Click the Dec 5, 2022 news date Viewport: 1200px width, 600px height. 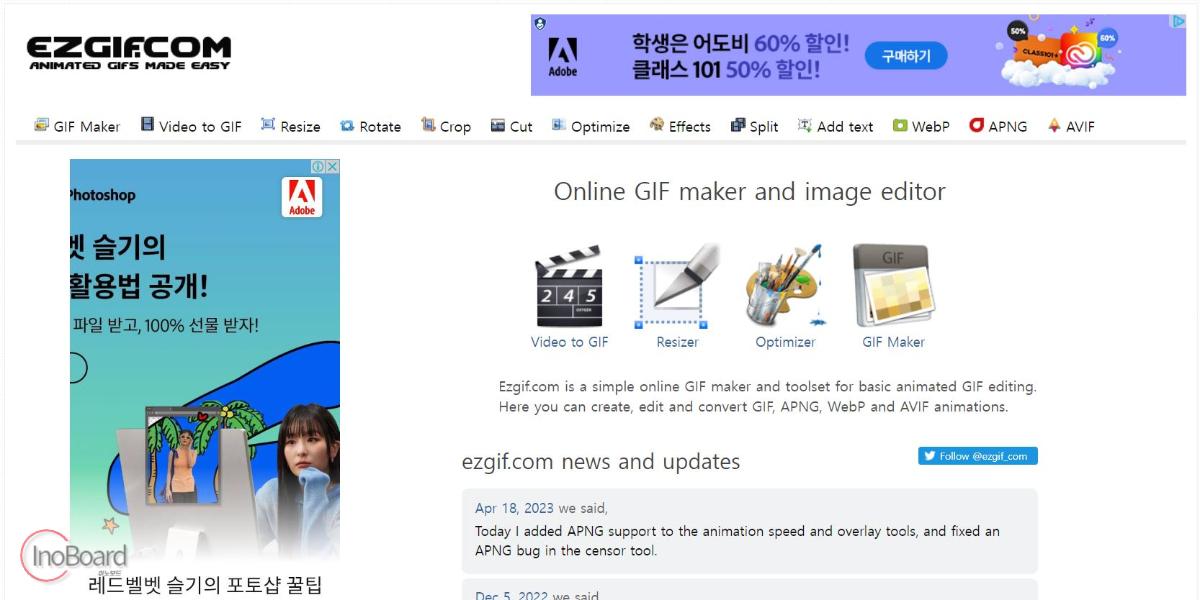click(512, 597)
